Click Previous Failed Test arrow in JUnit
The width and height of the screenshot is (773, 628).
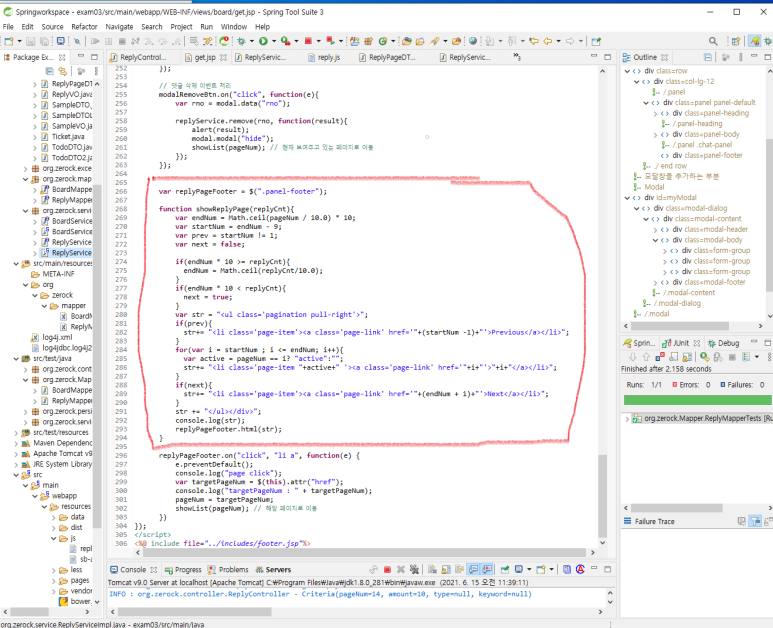click(x=646, y=356)
